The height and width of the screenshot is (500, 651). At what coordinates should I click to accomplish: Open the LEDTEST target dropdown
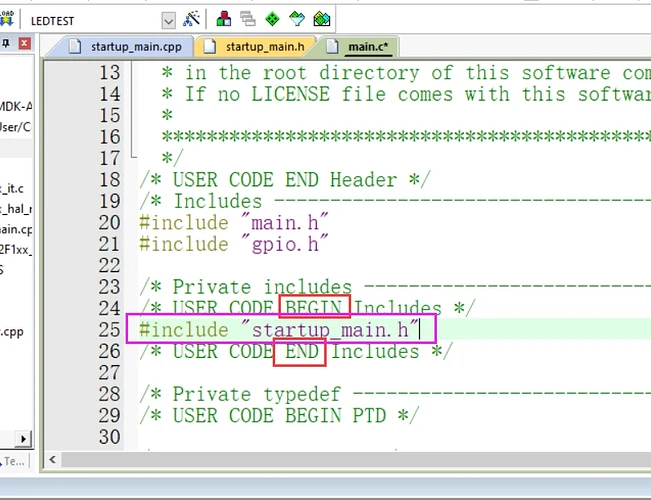click(167, 20)
